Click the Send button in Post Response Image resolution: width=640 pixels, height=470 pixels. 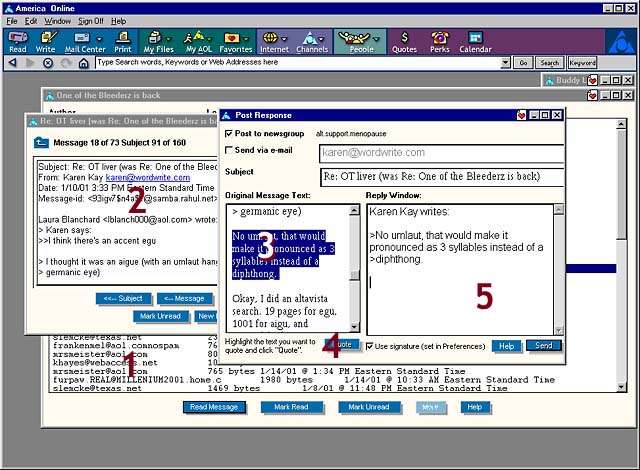[x=543, y=346]
